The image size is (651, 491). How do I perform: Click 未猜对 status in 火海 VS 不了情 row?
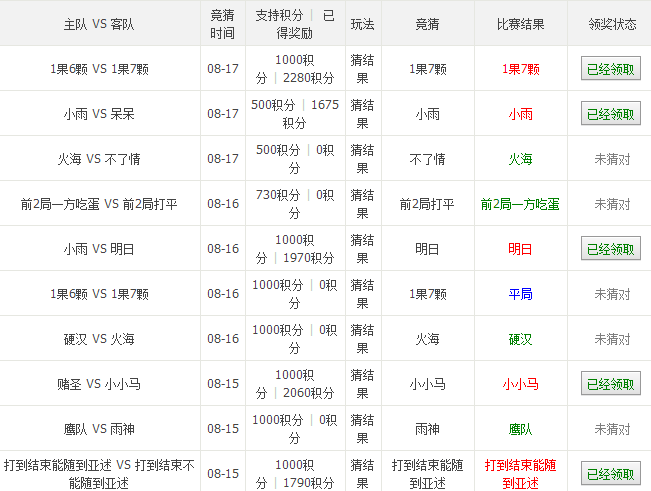612,159
